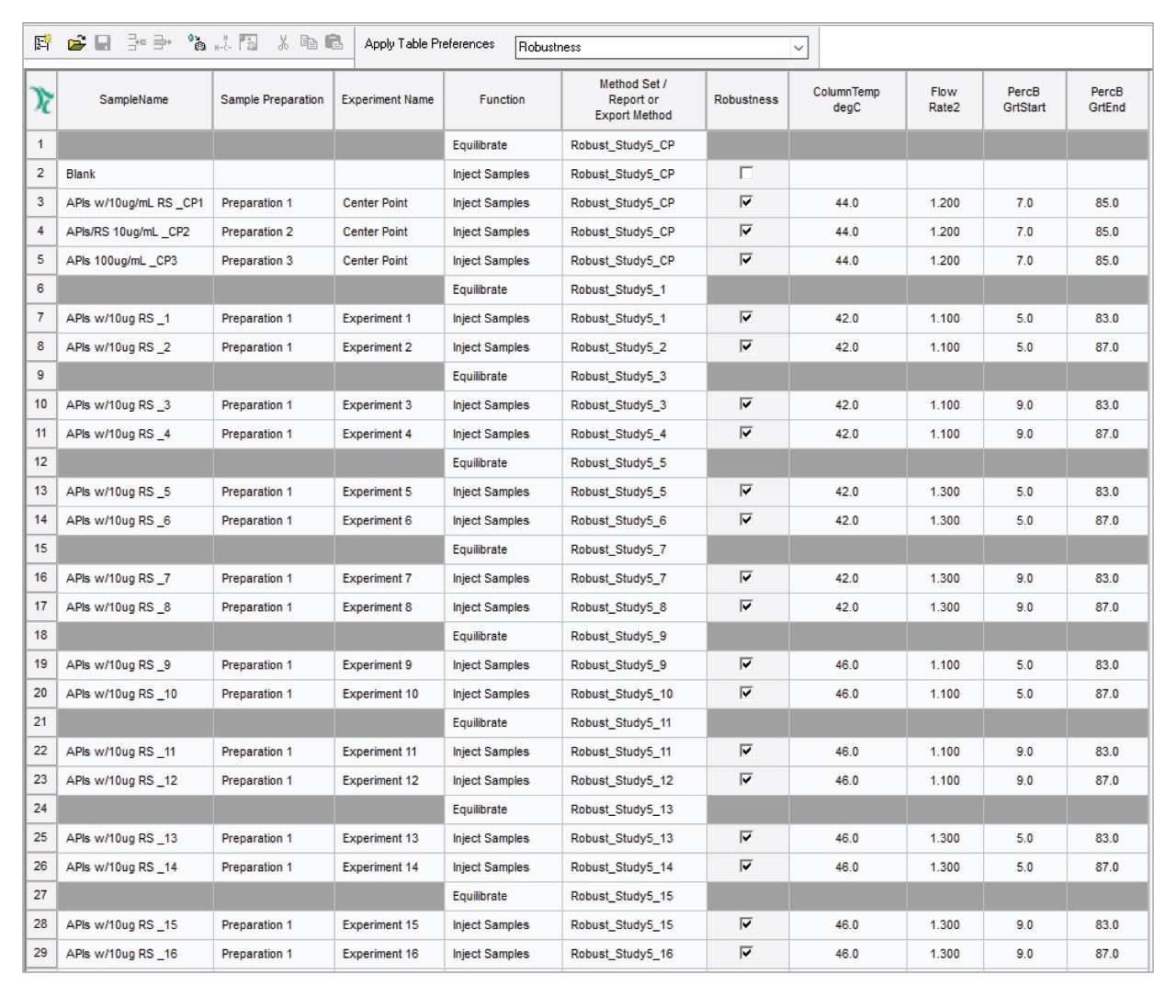Screen dimensions: 1176x1008
Task: Select row number 12 header
Action: click(40, 462)
